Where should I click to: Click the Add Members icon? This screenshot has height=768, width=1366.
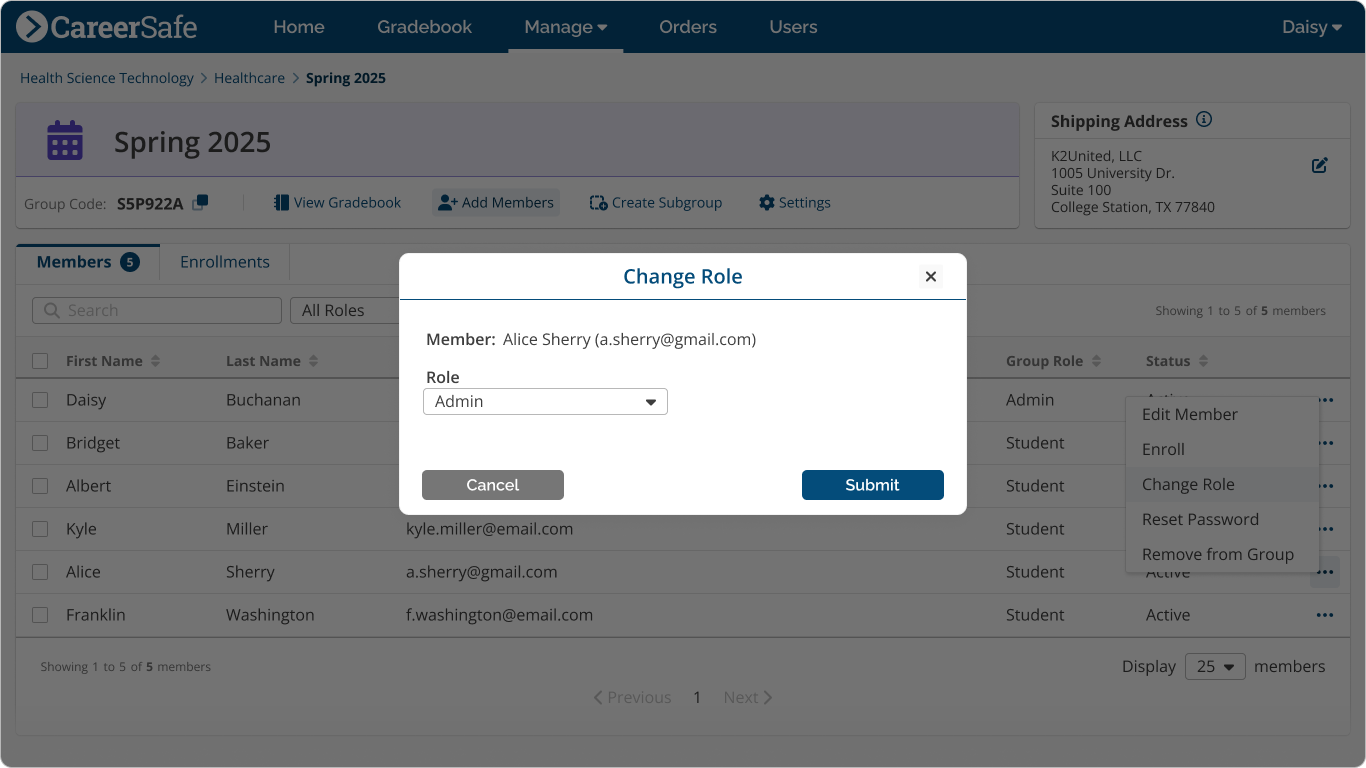point(446,202)
